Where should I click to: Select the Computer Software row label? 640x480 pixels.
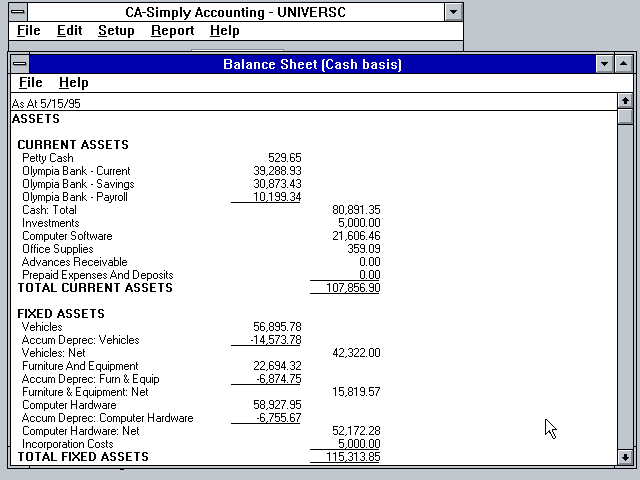(67, 236)
